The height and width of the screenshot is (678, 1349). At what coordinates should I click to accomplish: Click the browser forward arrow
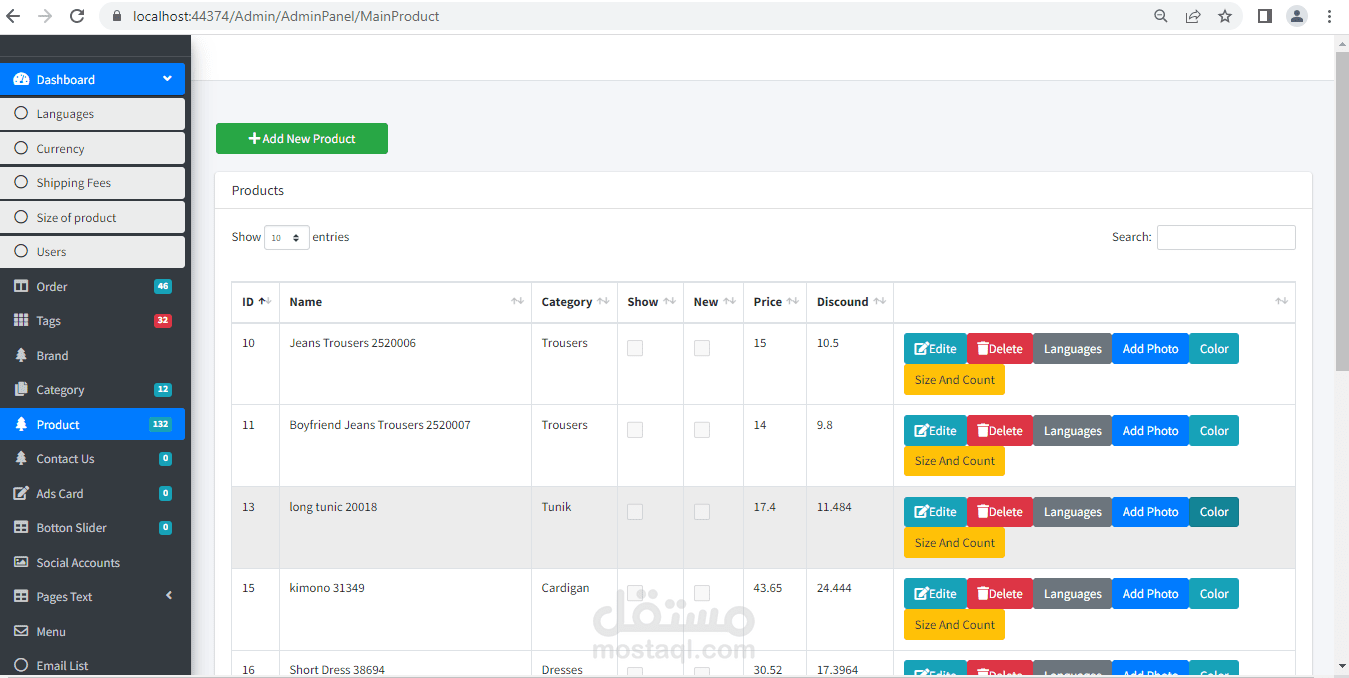pos(45,16)
